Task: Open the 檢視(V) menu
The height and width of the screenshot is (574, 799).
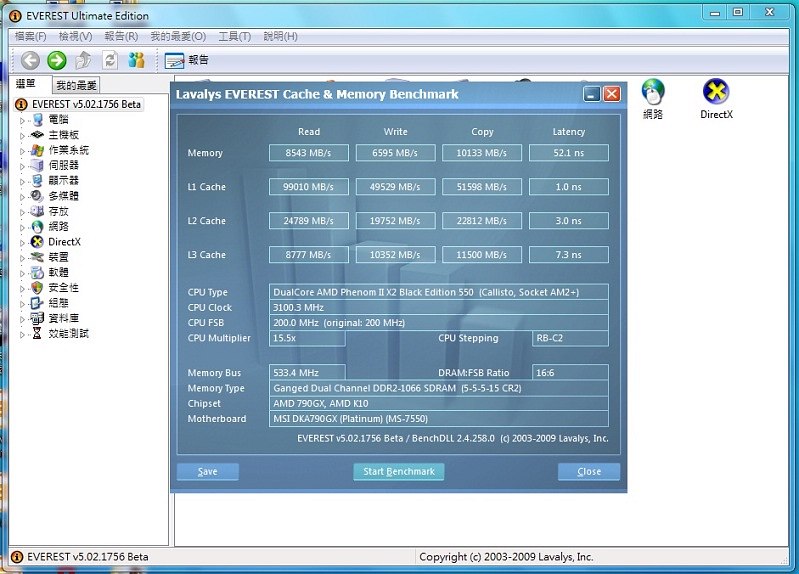Action: [75, 36]
